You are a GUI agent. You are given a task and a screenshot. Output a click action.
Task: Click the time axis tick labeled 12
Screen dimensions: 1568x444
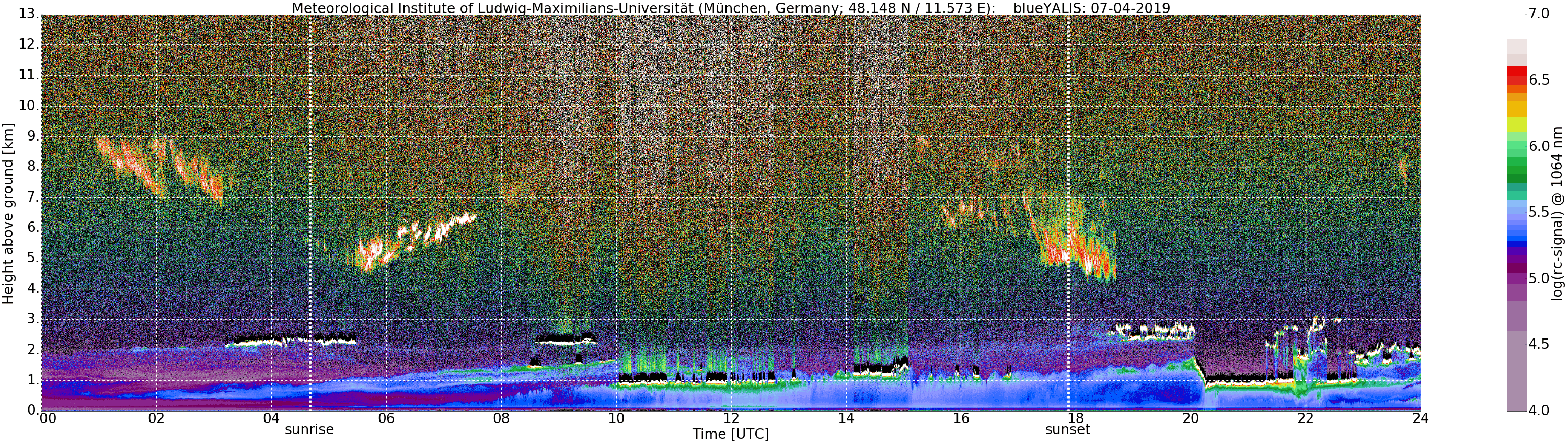point(731,418)
